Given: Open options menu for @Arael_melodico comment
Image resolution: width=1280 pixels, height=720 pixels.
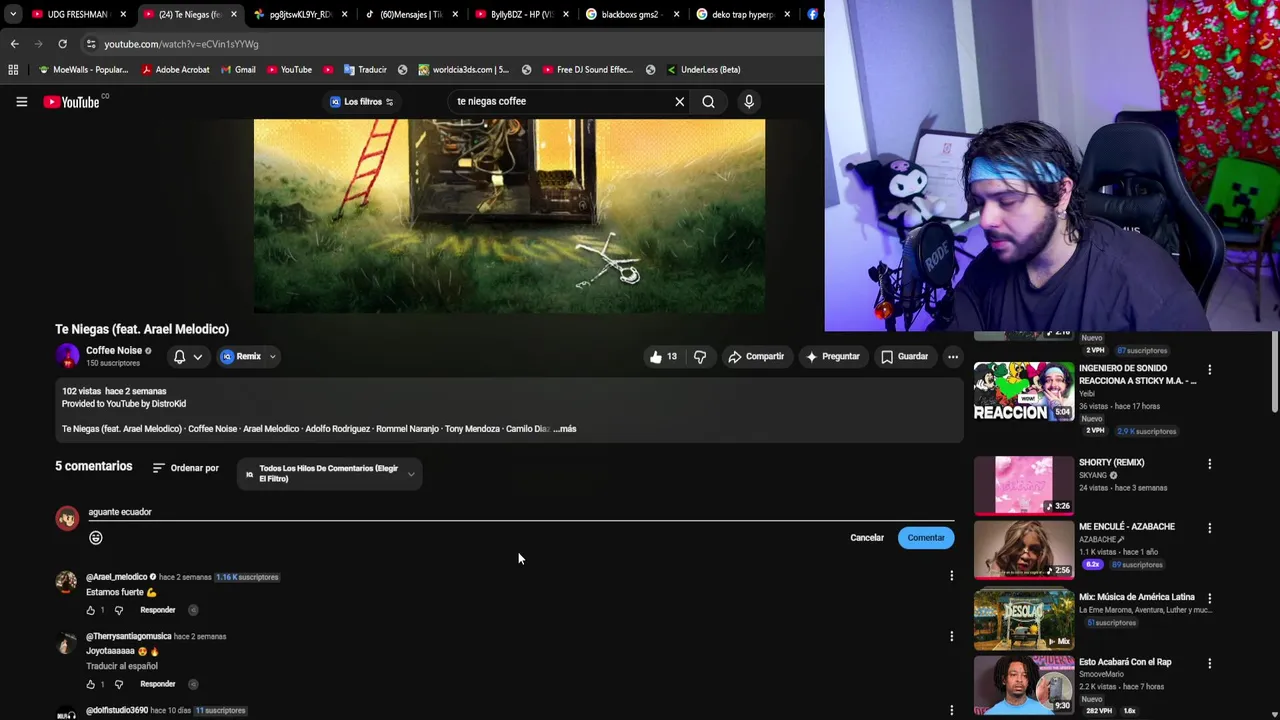Looking at the screenshot, I should (951, 576).
